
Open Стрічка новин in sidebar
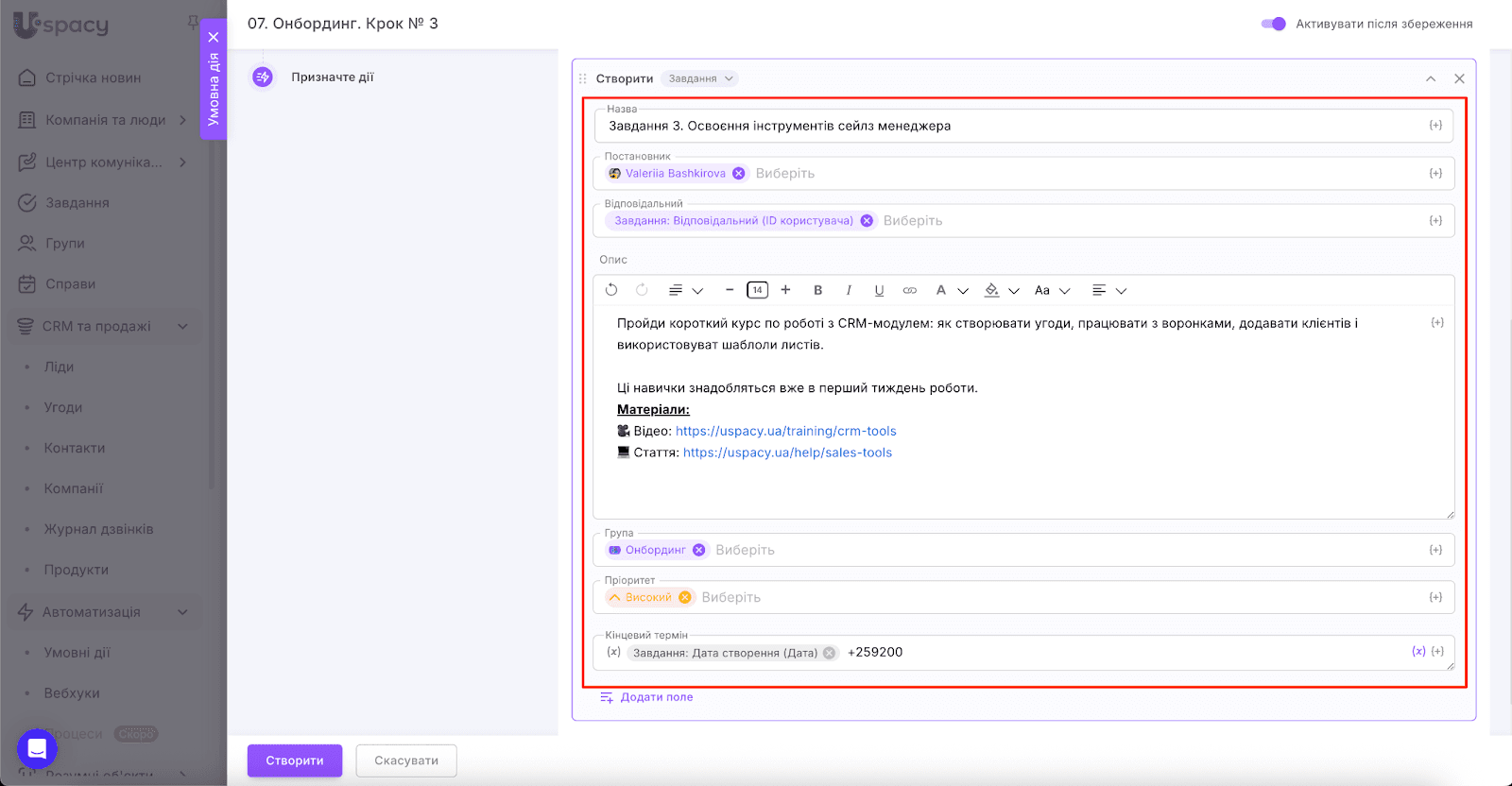tap(93, 77)
